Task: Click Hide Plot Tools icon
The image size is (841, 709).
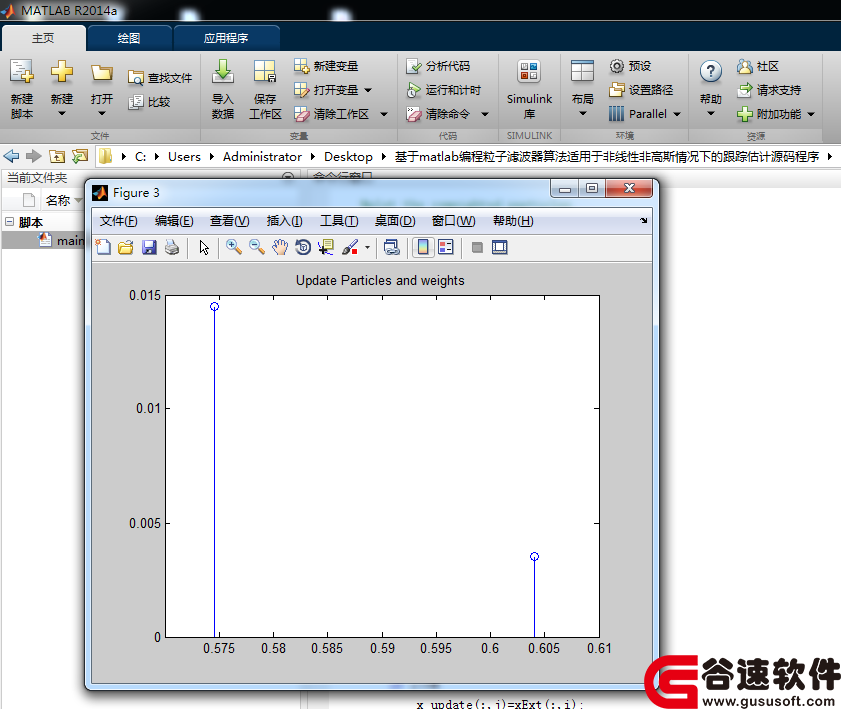Action: [477, 247]
